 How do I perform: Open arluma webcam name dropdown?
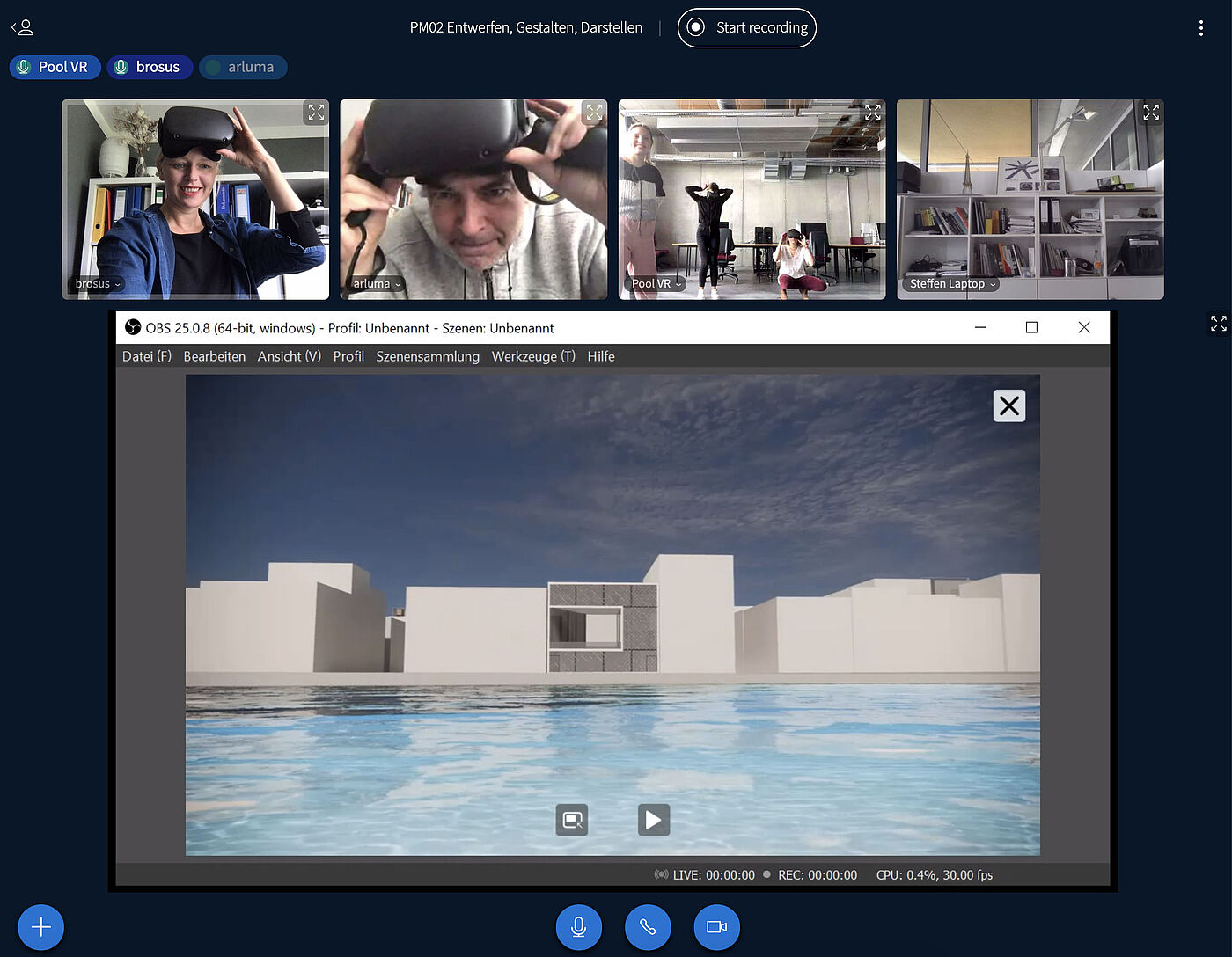pyautogui.click(x=377, y=284)
